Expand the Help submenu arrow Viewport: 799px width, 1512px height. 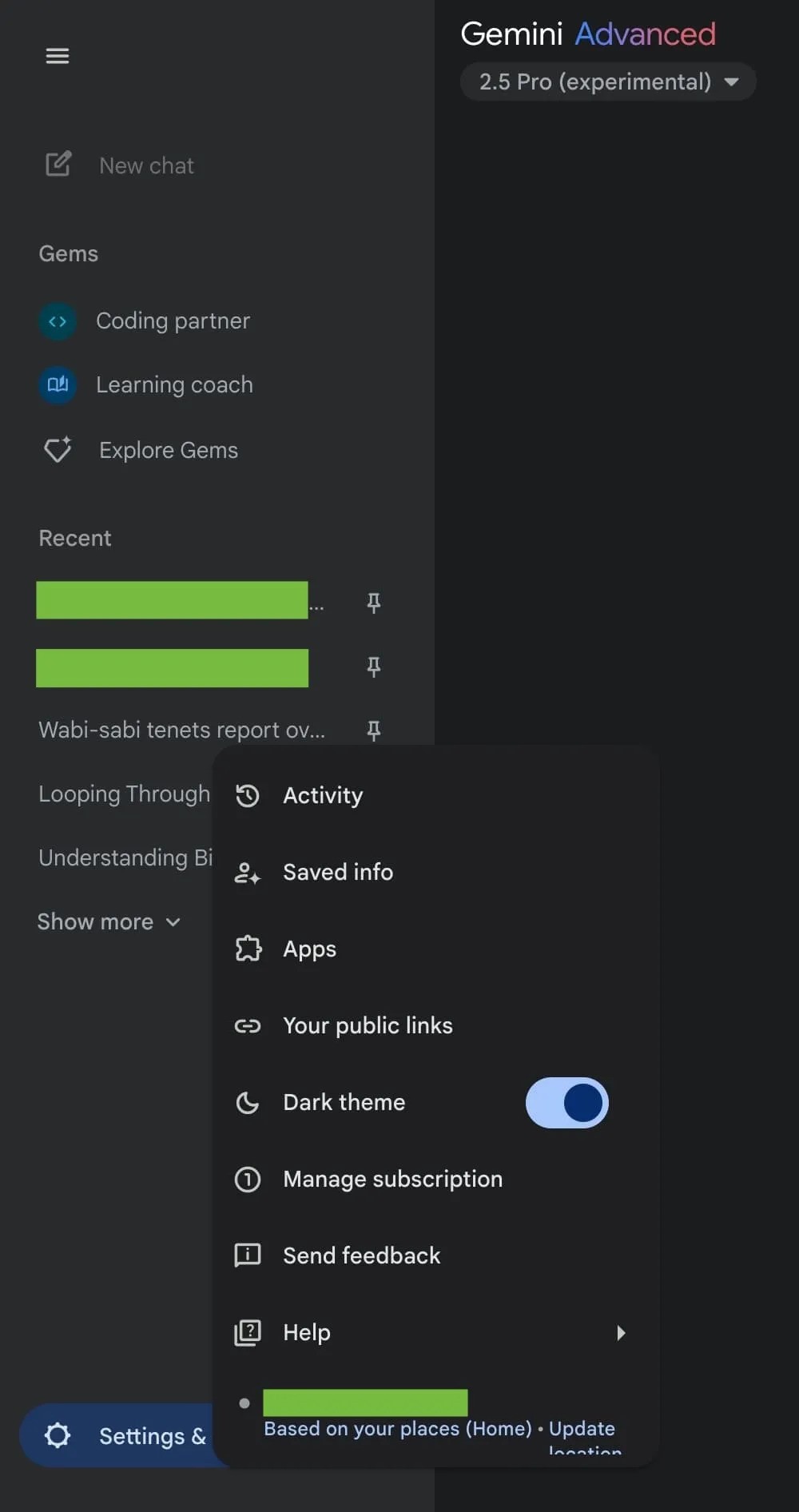click(621, 1332)
